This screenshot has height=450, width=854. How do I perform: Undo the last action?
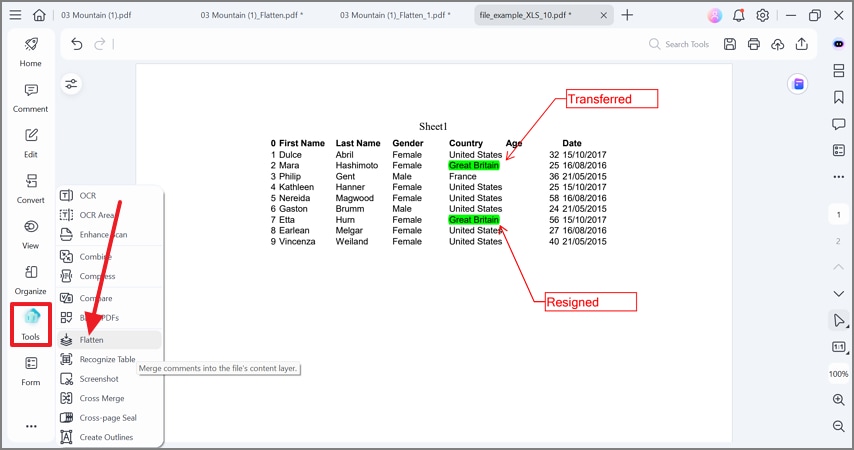(x=77, y=44)
